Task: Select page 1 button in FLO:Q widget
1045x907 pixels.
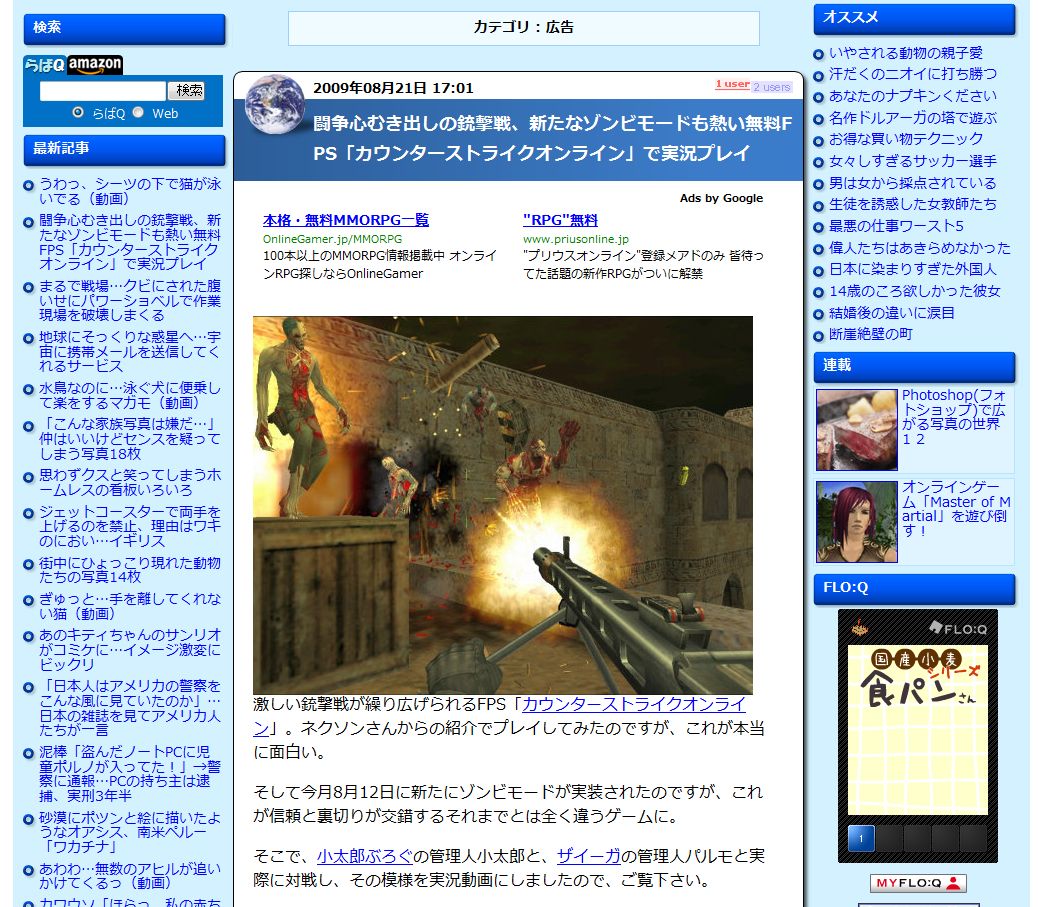Action: [860, 838]
